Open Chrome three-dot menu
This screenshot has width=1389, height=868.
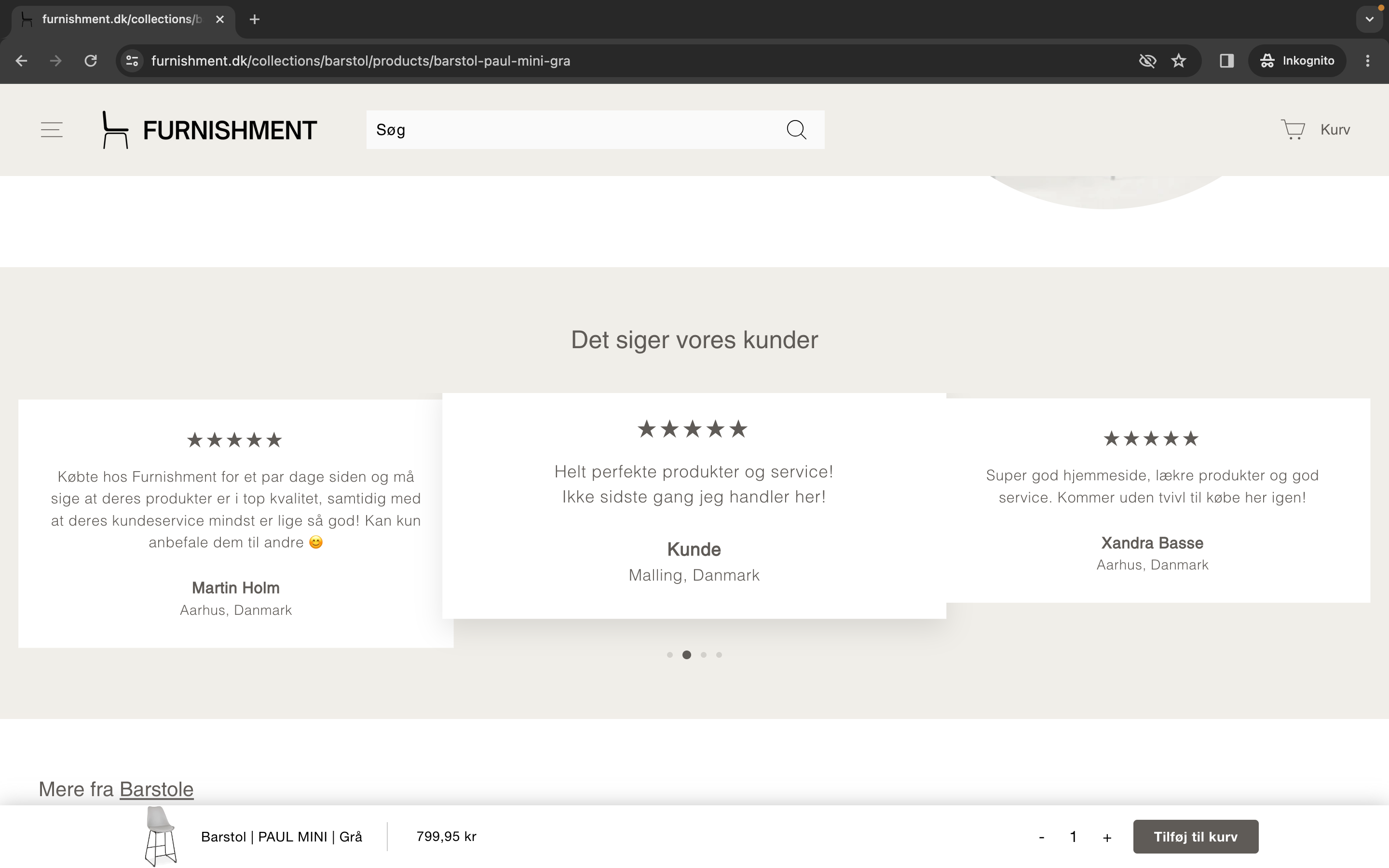pyautogui.click(x=1368, y=61)
